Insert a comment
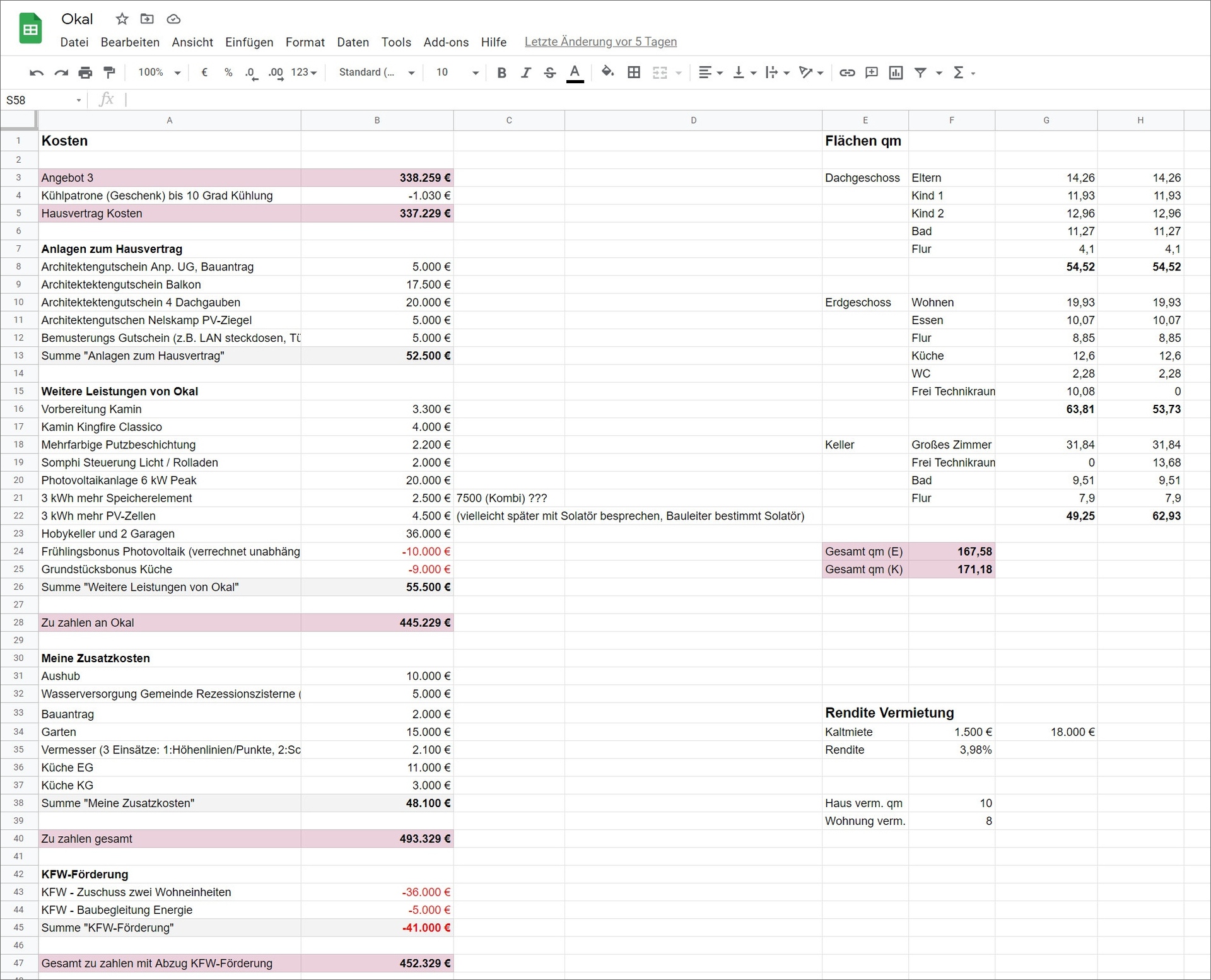The image size is (1211, 980). tap(872, 73)
